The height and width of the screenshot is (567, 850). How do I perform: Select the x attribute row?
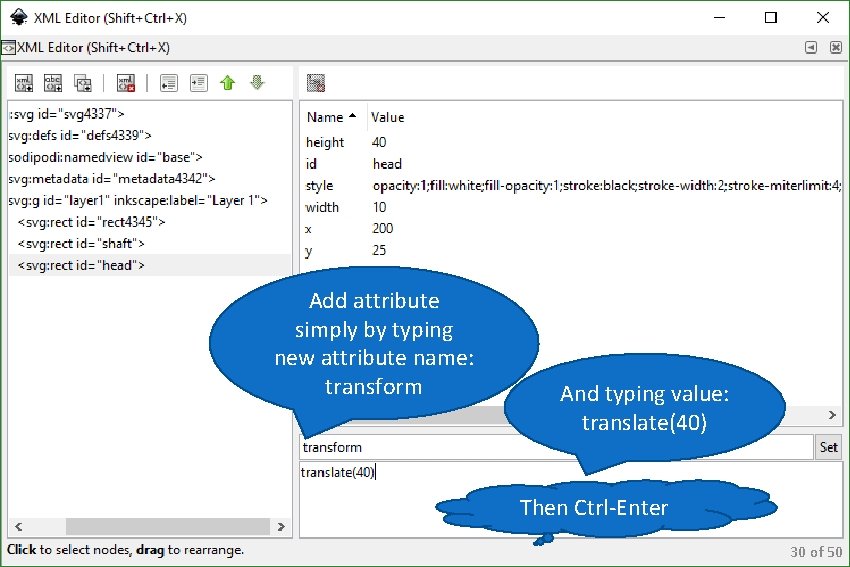tap(571, 229)
